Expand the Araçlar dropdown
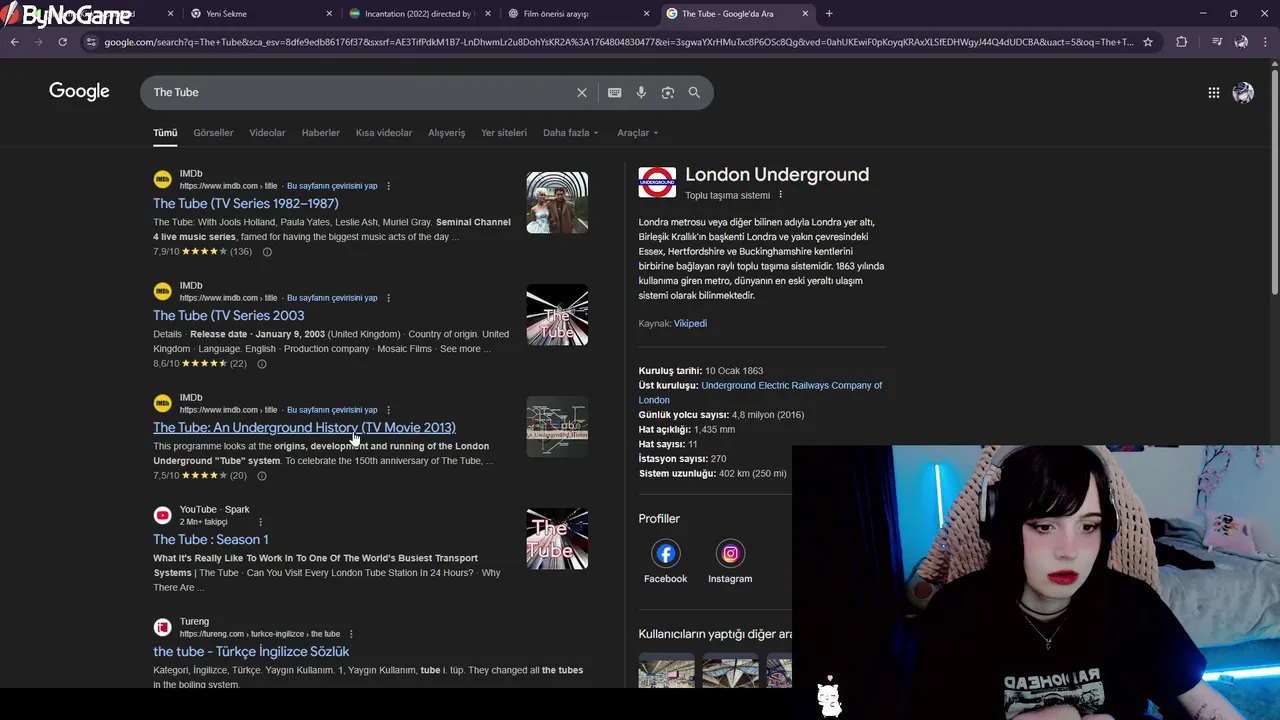Screen dimensions: 1280x720 [x=638, y=133]
